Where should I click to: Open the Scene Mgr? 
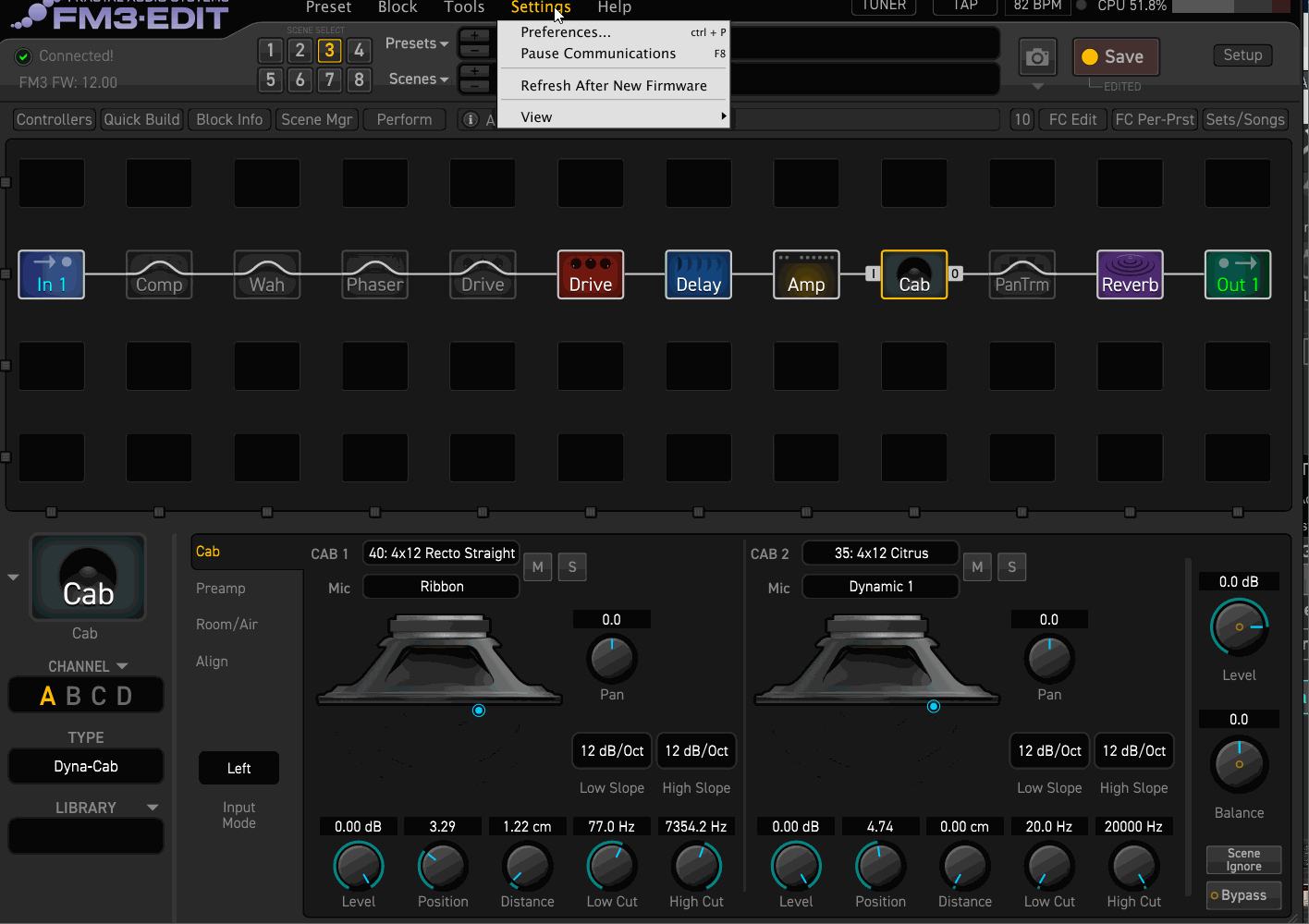pos(316,119)
